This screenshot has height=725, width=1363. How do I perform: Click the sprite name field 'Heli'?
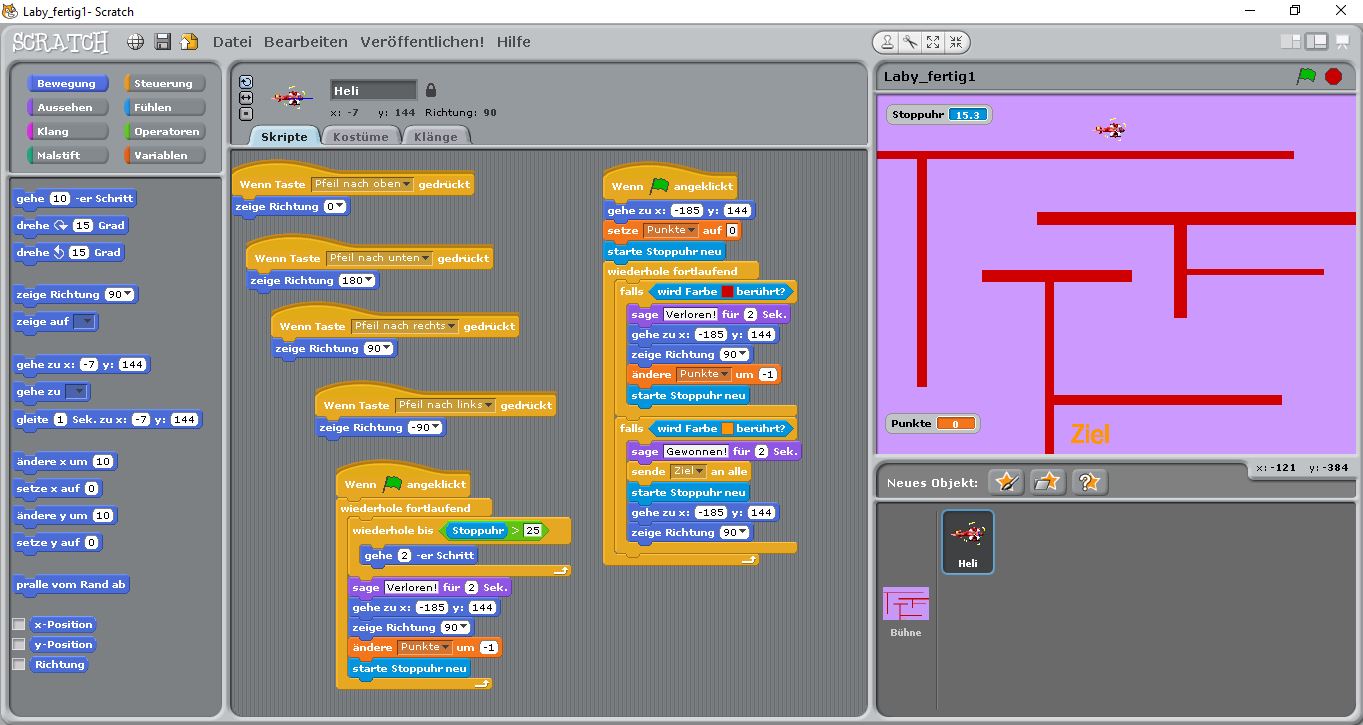373,90
